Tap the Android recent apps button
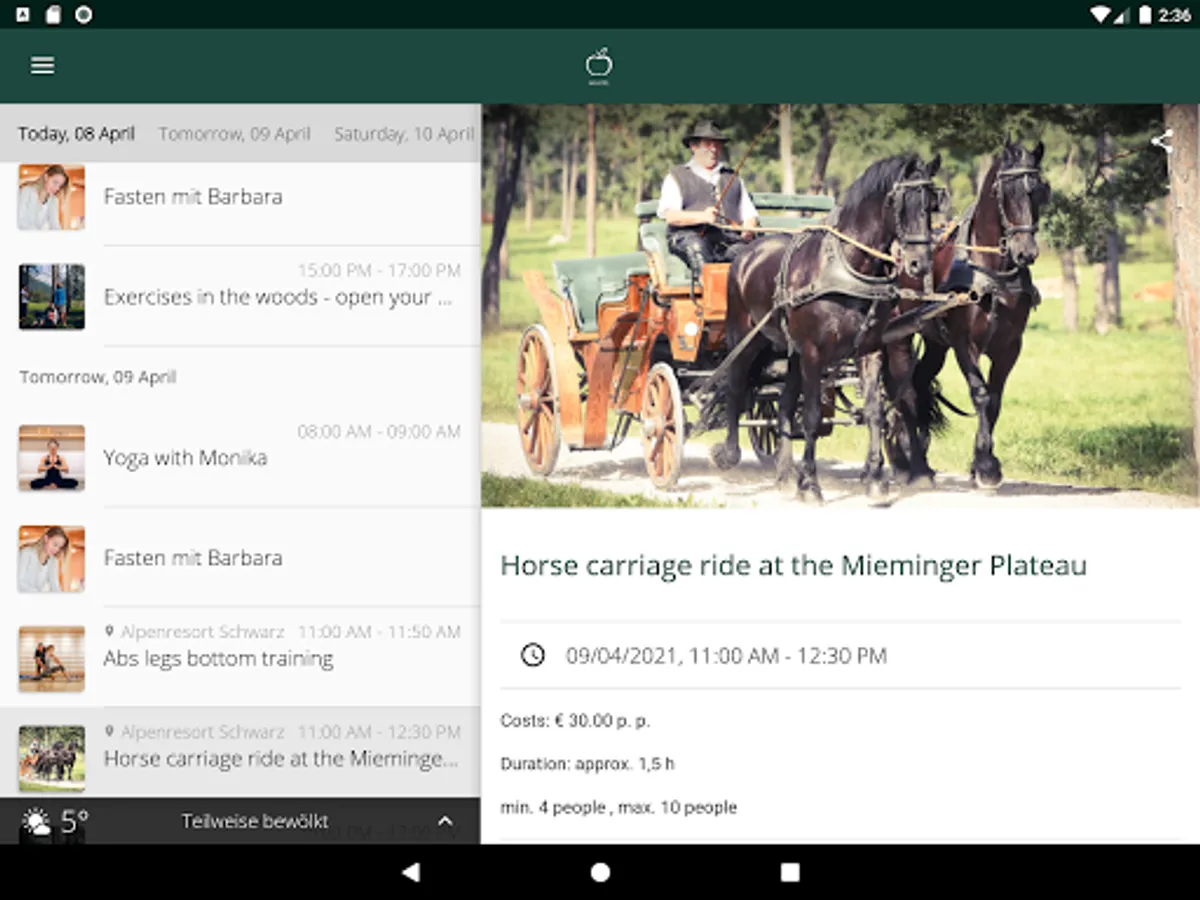 (x=790, y=872)
